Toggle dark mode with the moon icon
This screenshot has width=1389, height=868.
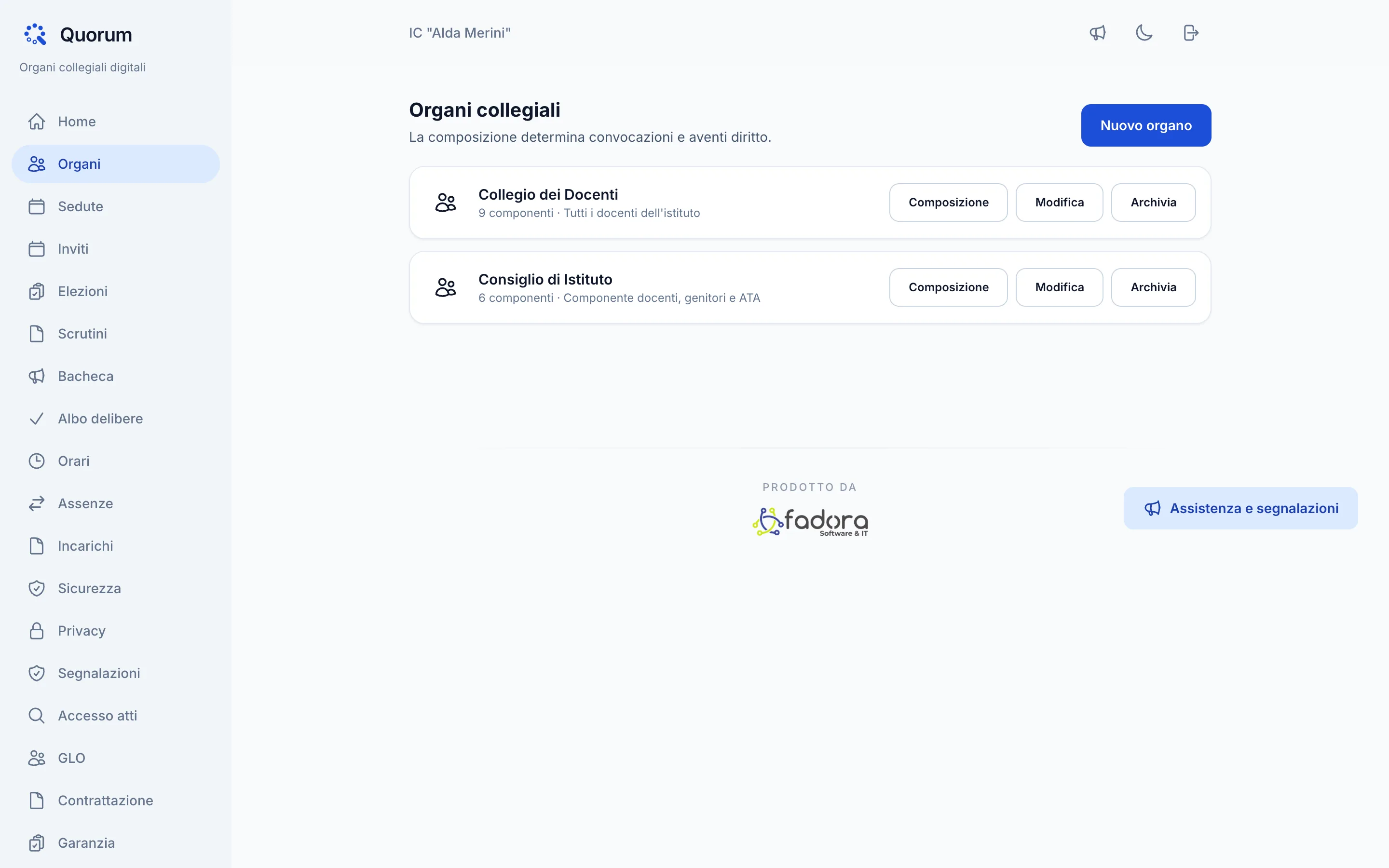click(x=1144, y=33)
